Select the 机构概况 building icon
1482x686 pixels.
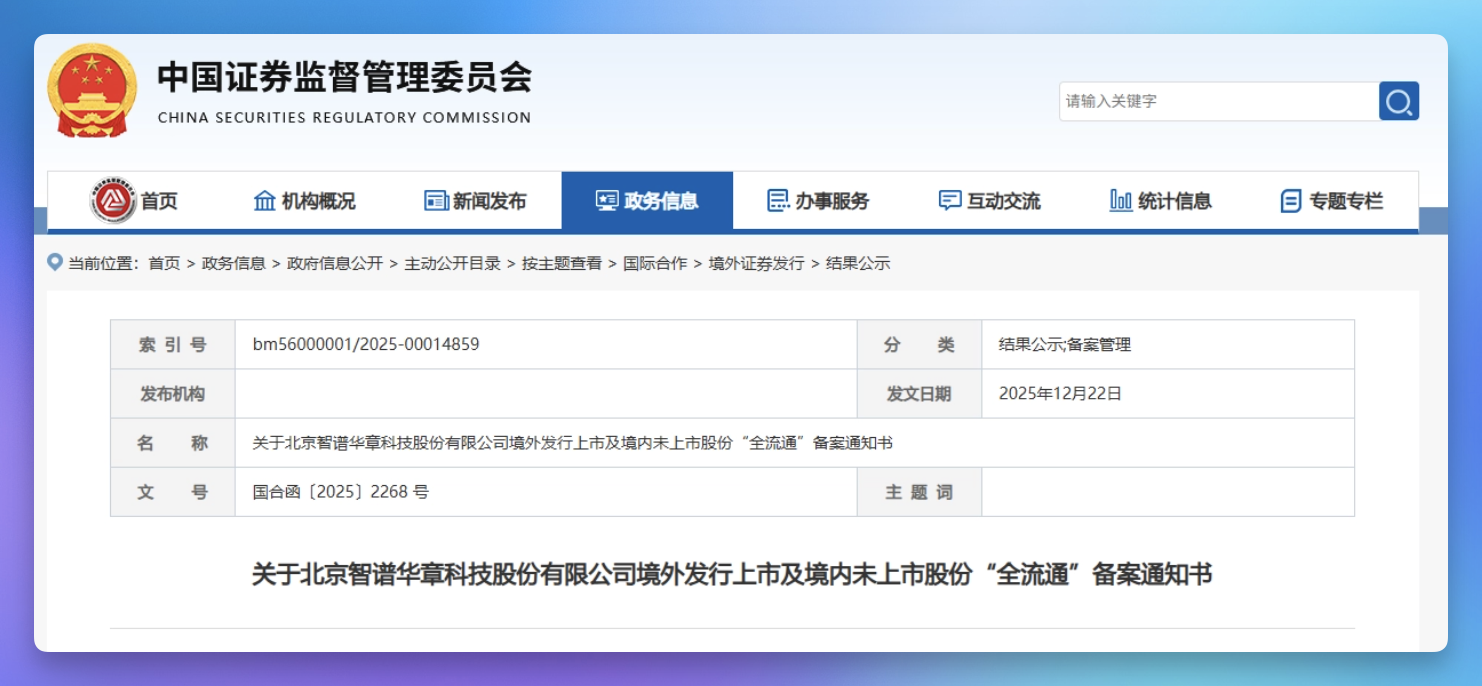(x=263, y=200)
